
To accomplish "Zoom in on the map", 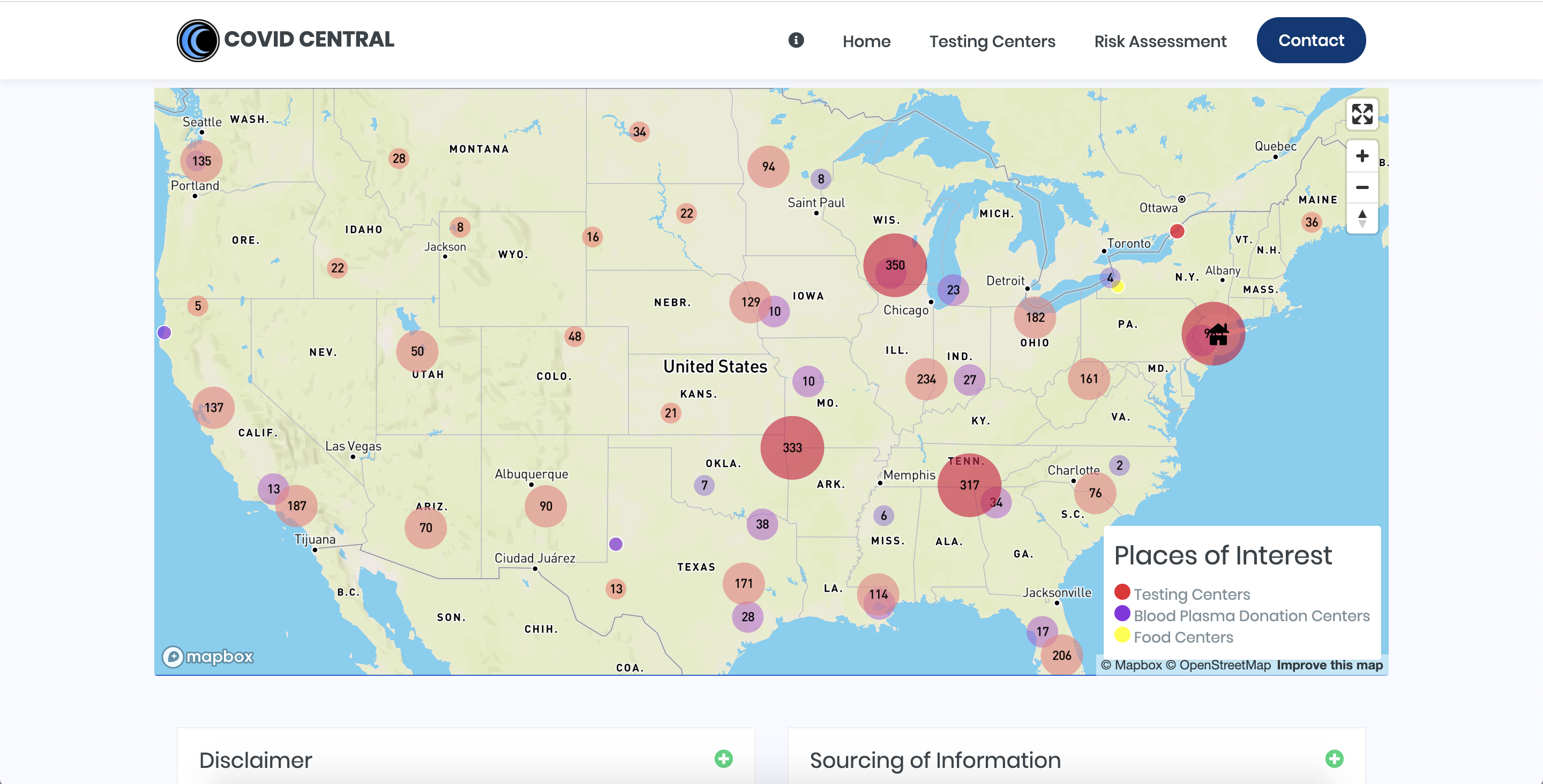I will [1361, 156].
